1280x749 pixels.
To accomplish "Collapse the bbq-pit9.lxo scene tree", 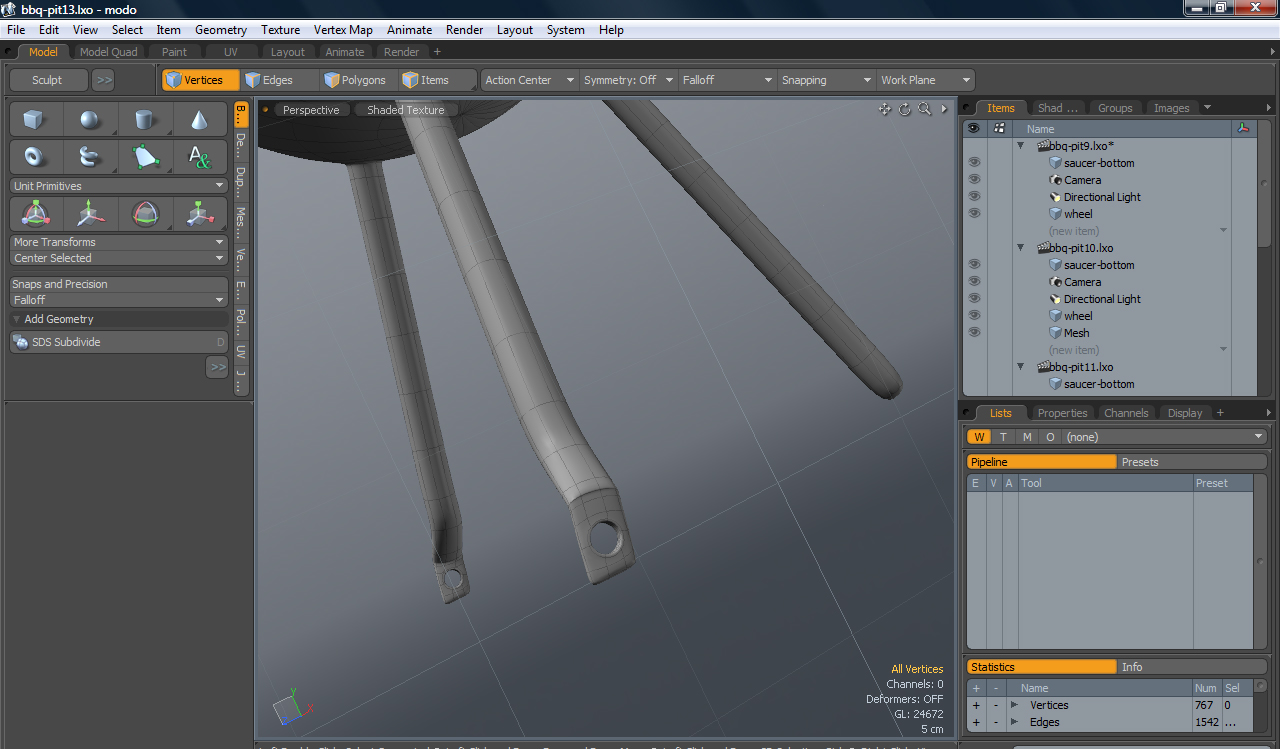I will [x=1021, y=146].
